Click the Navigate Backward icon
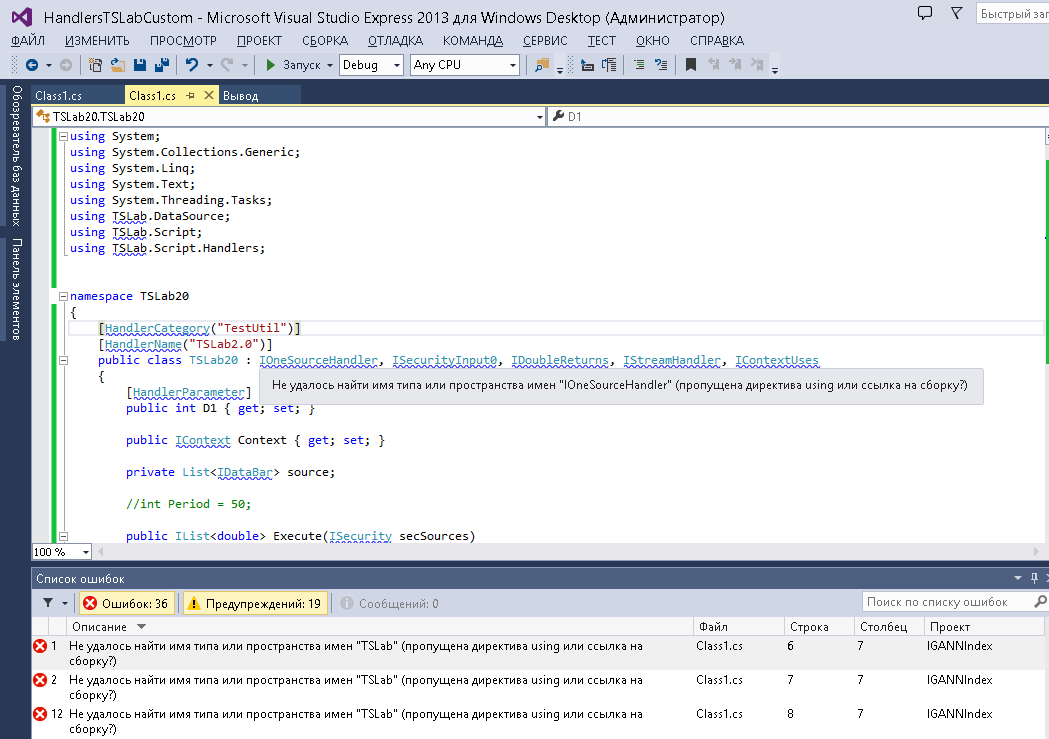 [x=31, y=65]
